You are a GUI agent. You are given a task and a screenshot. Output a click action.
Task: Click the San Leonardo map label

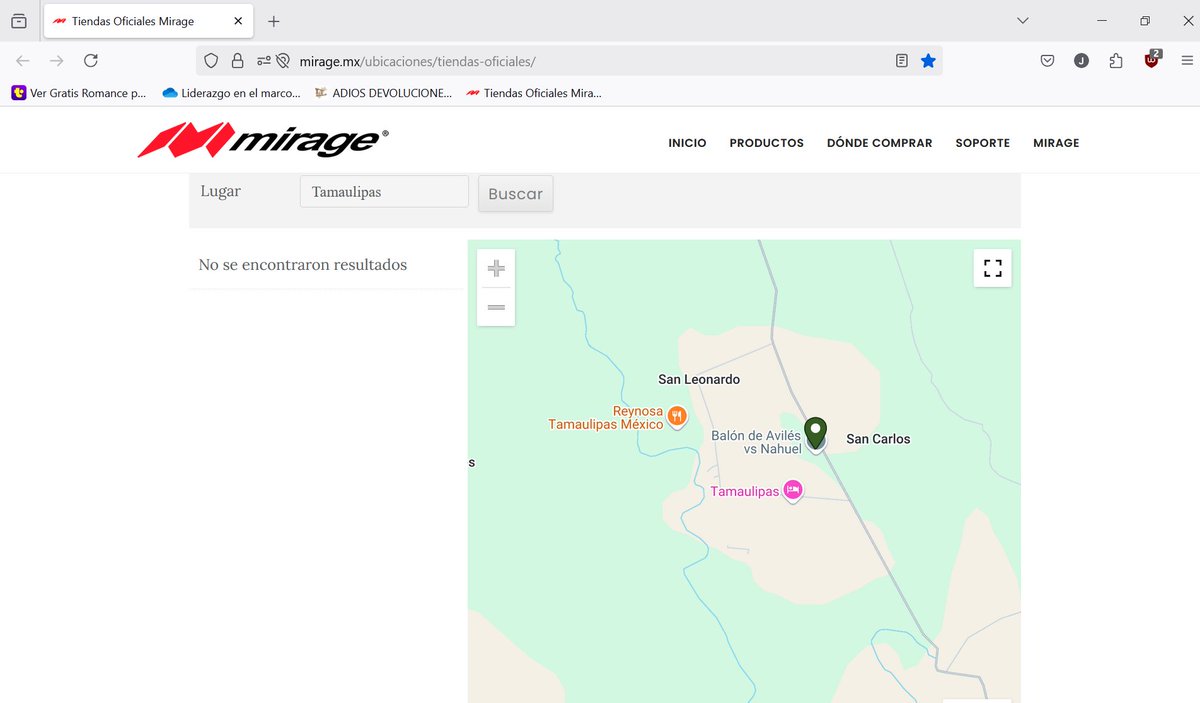click(x=699, y=379)
